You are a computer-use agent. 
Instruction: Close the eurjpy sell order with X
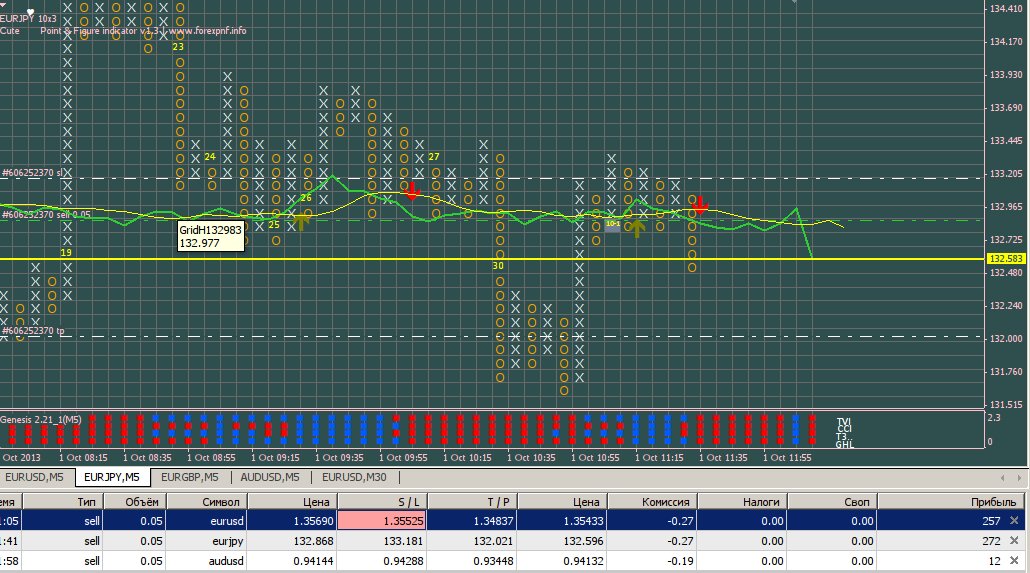click(x=1014, y=541)
